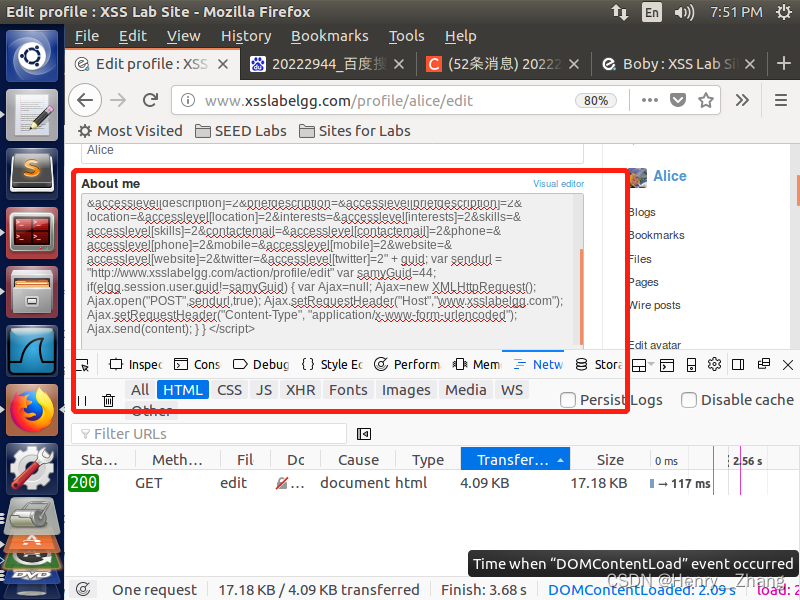Open Wire posts link
Image resolution: width=800 pixels, height=600 pixels.
(655, 306)
